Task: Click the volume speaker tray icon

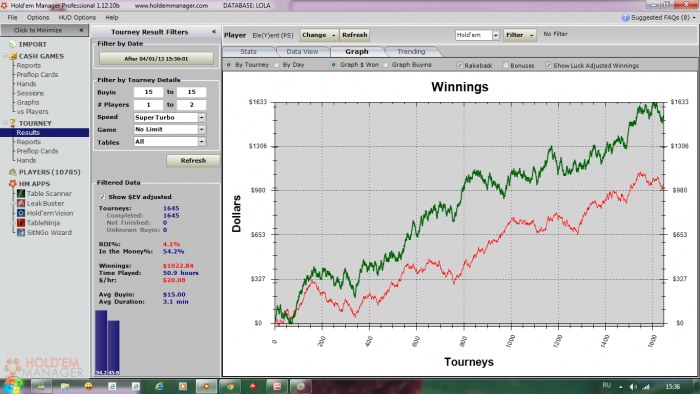Action: (x=633, y=386)
